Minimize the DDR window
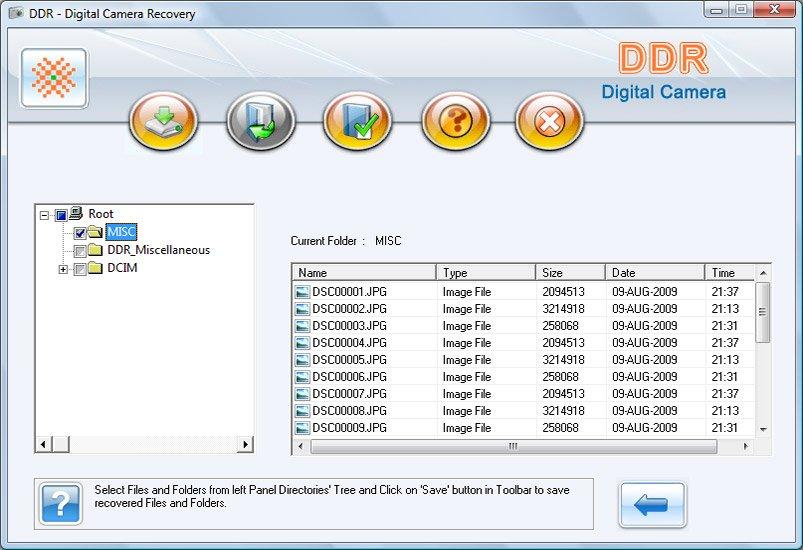 (717, 10)
